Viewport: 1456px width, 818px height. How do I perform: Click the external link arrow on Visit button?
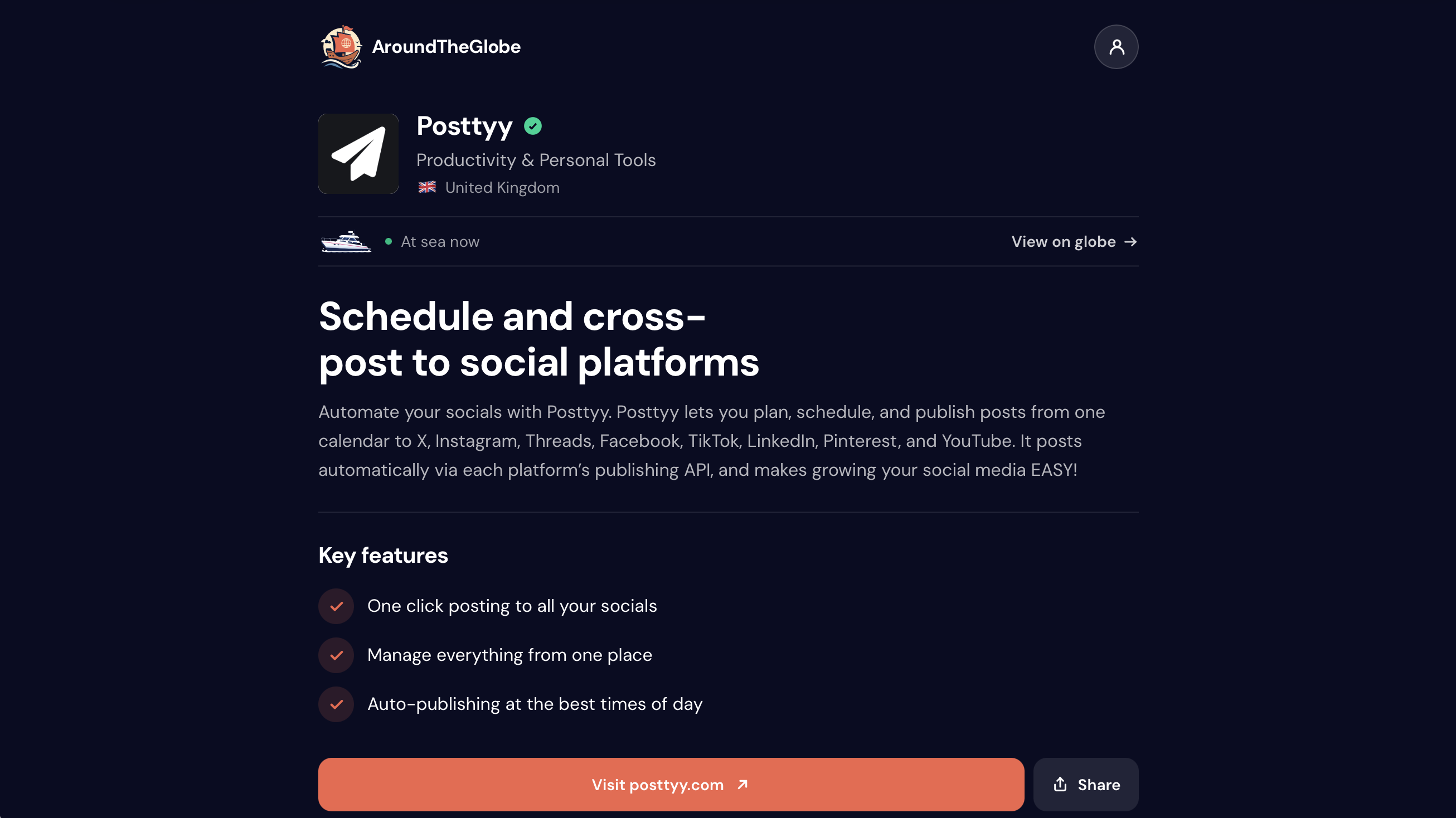(742, 784)
